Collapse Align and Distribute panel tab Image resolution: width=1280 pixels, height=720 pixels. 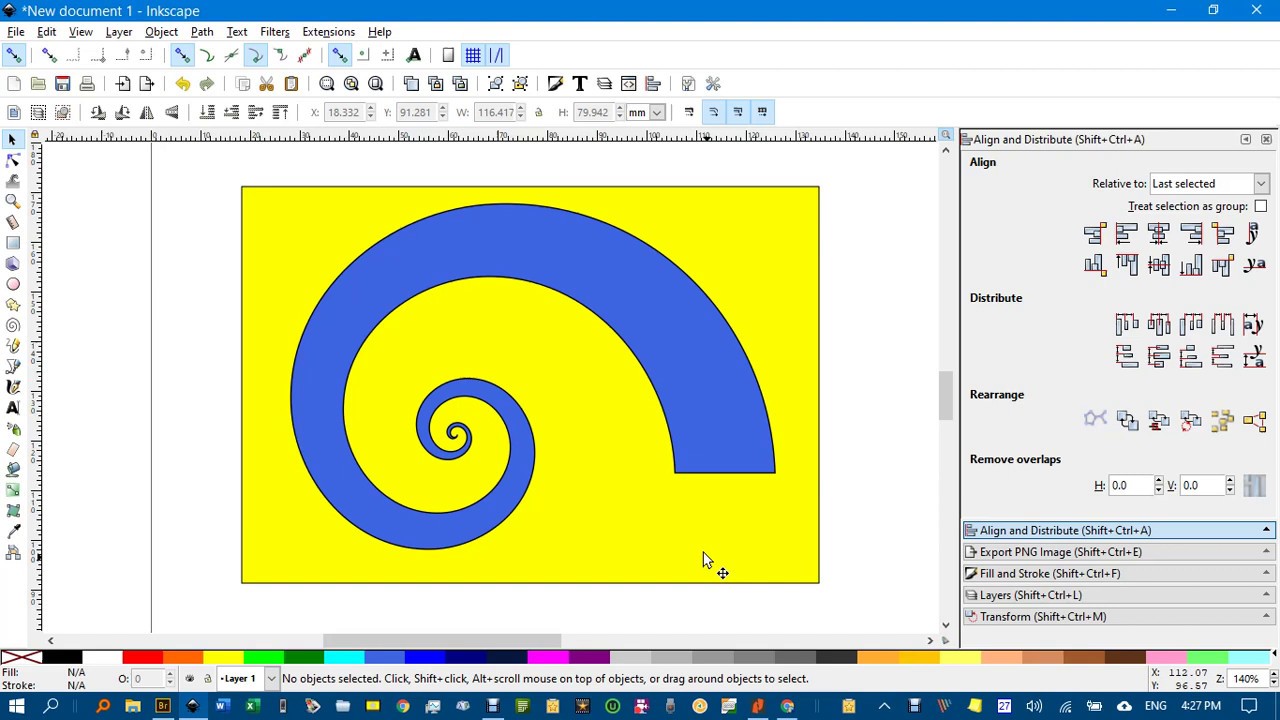[x=1121, y=531]
